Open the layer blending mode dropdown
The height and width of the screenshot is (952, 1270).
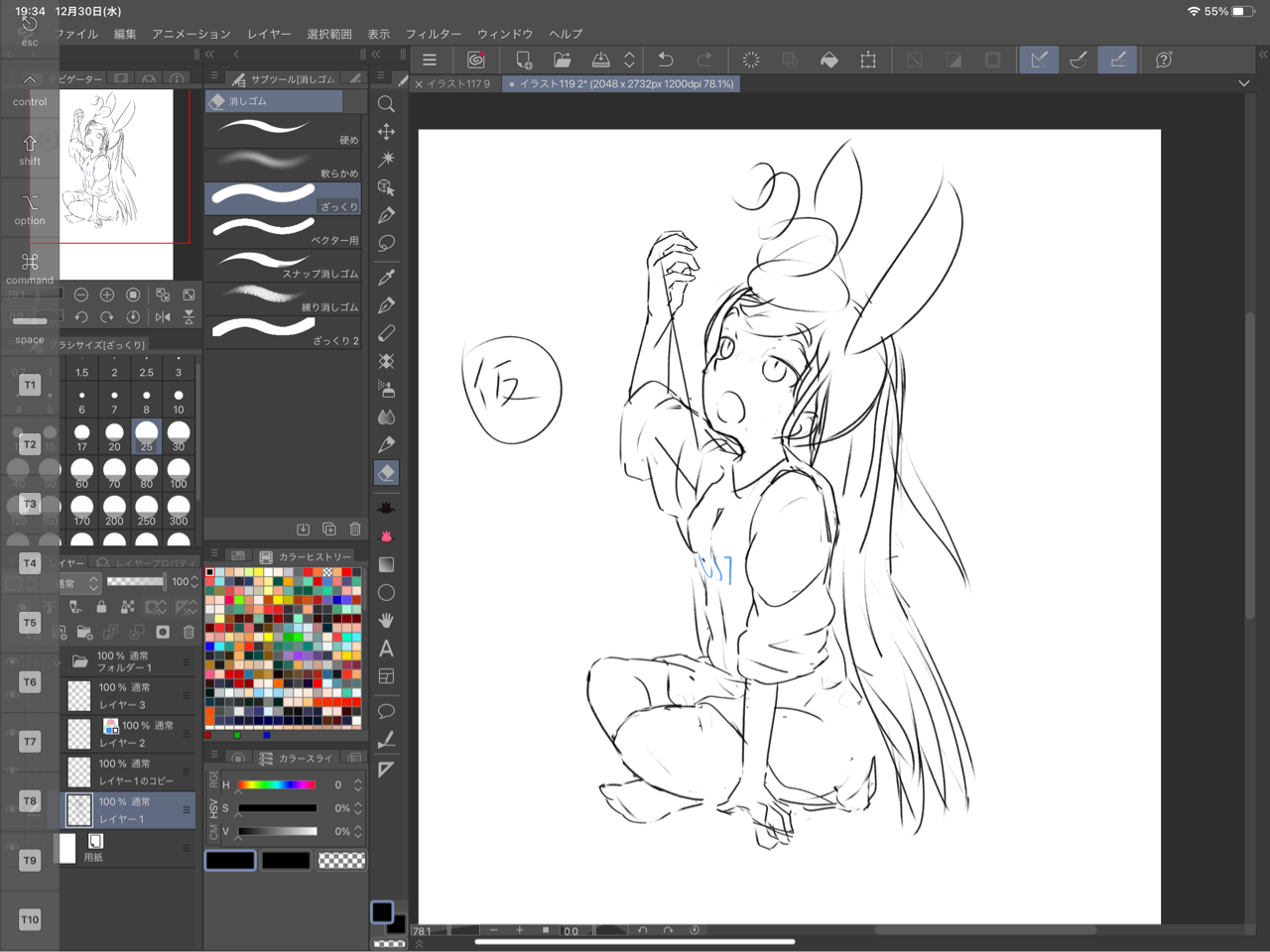point(77,583)
